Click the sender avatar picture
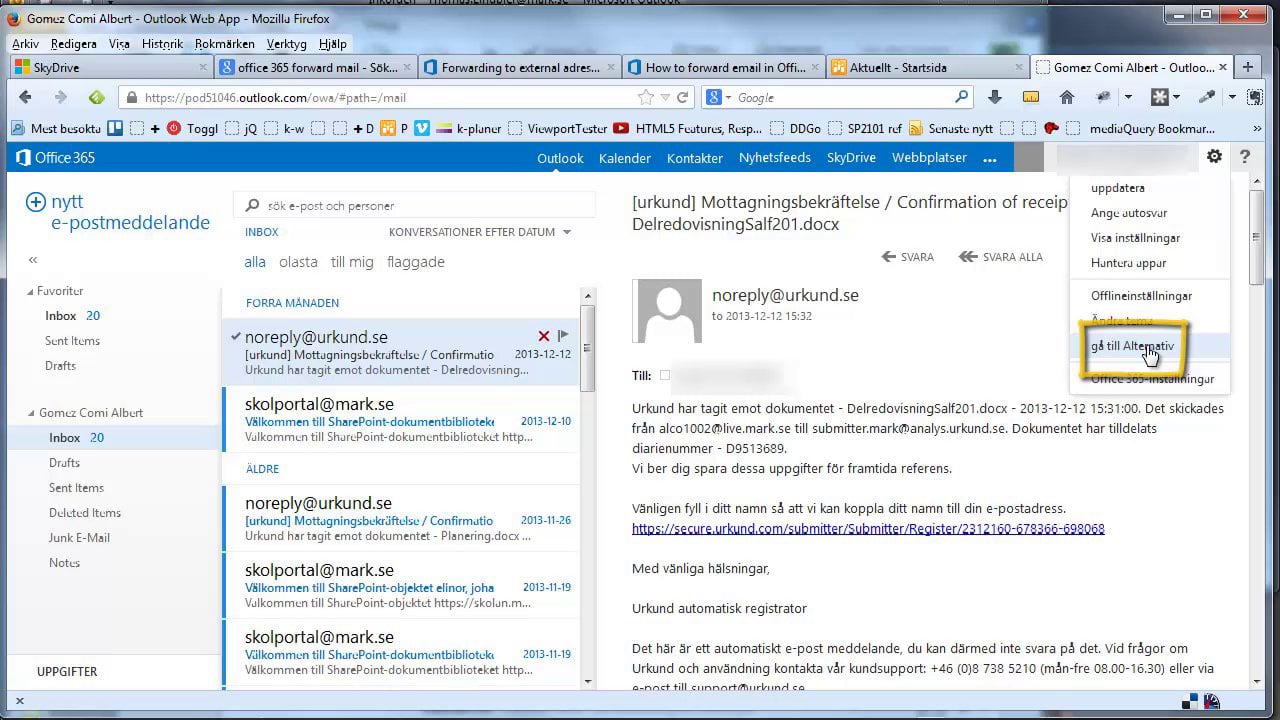Image resolution: width=1280 pixels, height=720 pixels. (x=667, y=311)
